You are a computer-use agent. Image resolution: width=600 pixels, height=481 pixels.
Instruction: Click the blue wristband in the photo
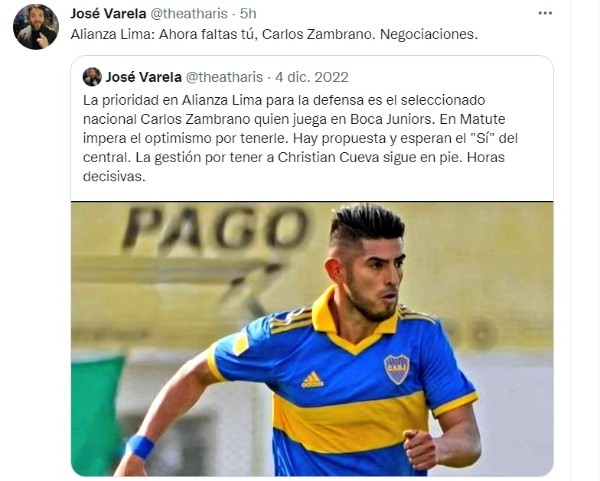140,446
